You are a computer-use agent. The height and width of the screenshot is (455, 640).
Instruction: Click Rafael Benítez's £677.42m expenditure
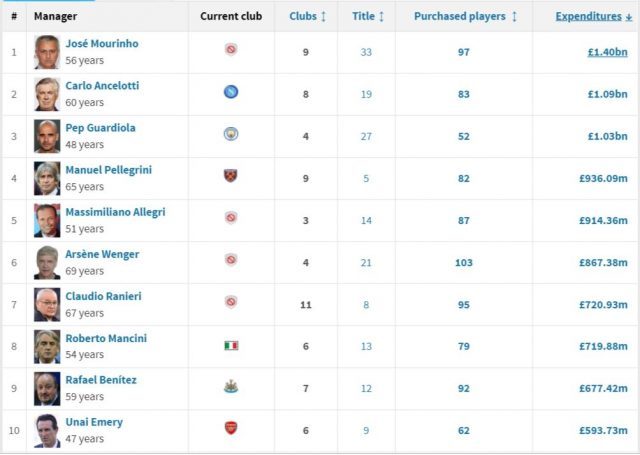pyautogui.click(x=603, y=388)
